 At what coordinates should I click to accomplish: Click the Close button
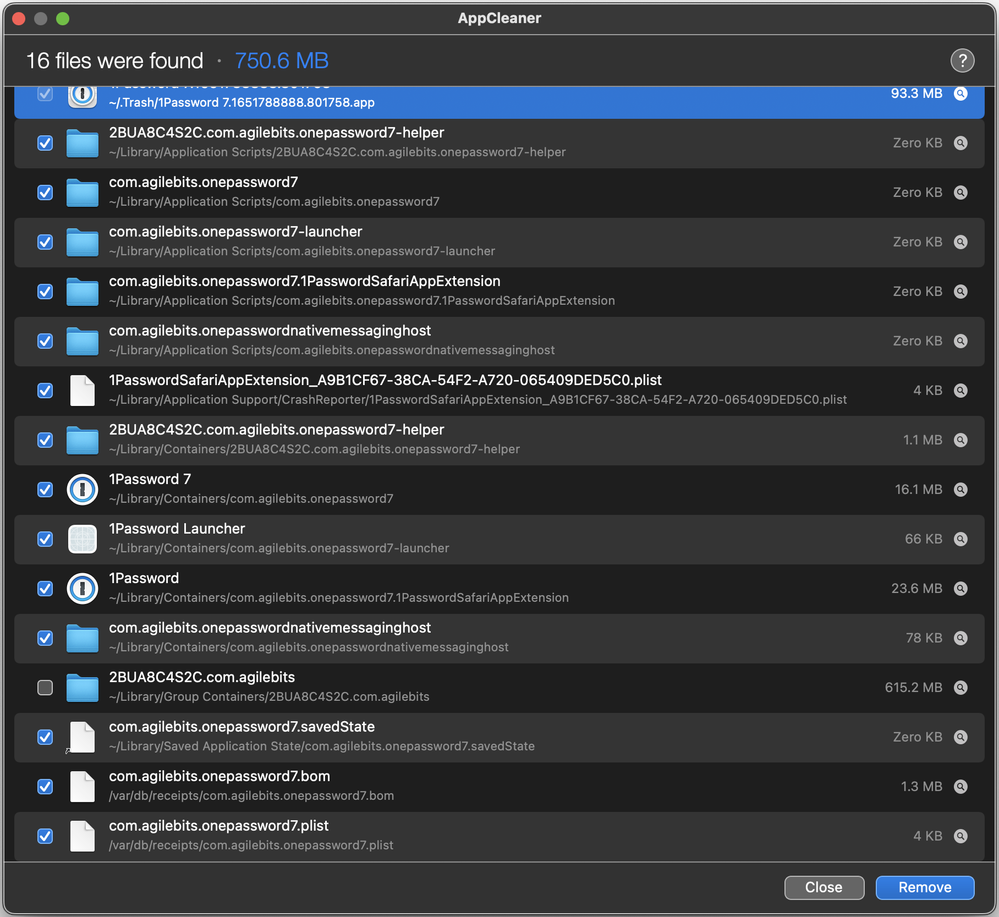click(823, 887)
